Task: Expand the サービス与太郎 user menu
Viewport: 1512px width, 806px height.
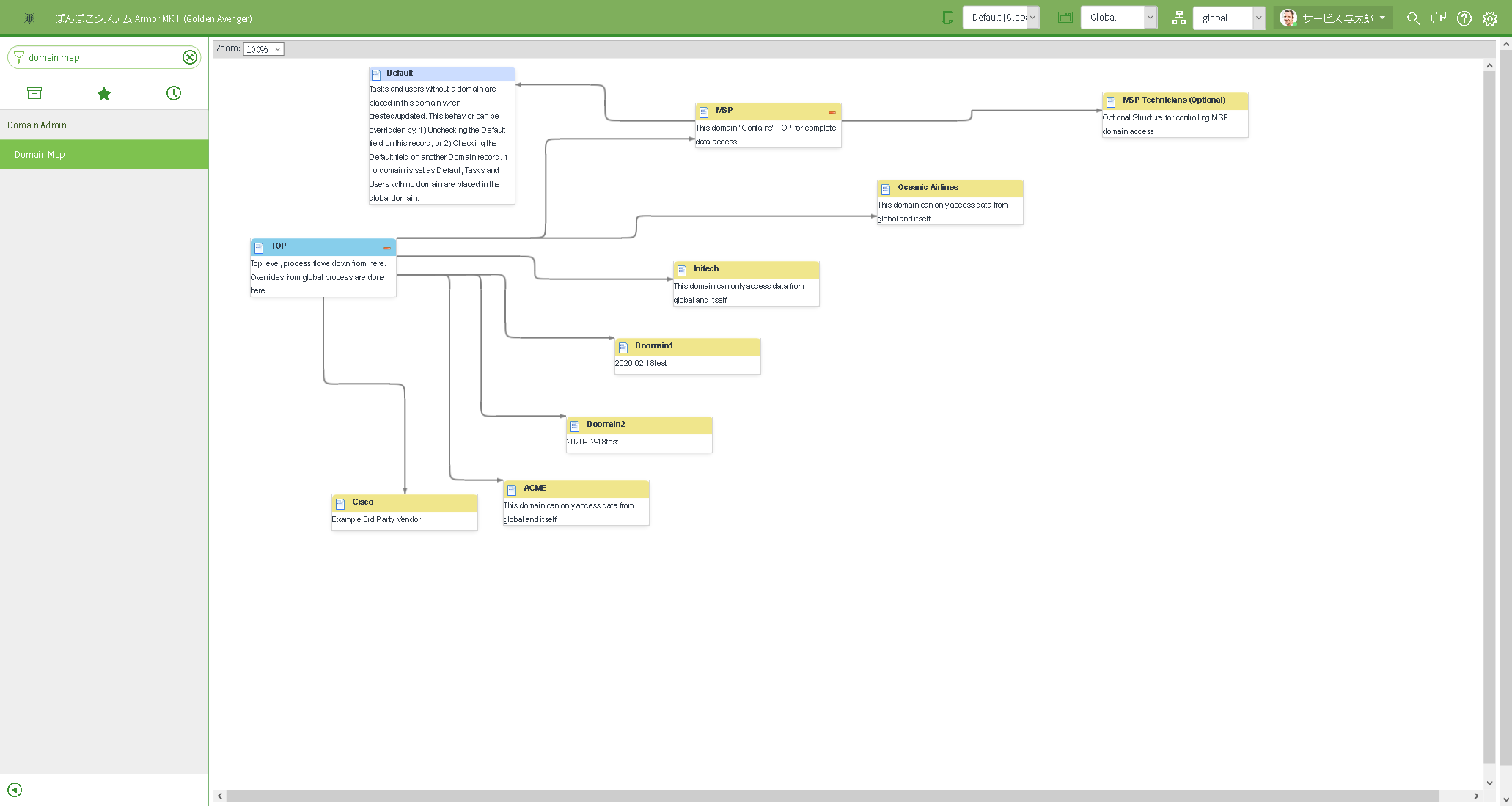Action: click(1333, 18)
